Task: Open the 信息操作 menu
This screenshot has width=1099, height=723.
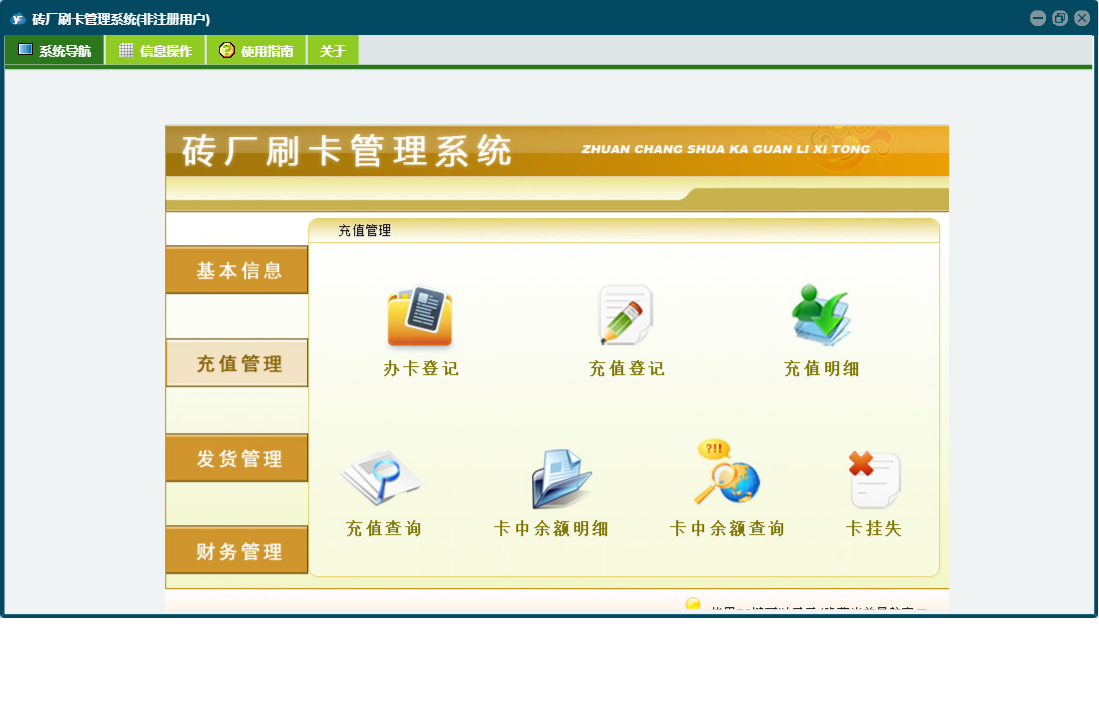Action: pyautogui.click(x=156, y=50)
